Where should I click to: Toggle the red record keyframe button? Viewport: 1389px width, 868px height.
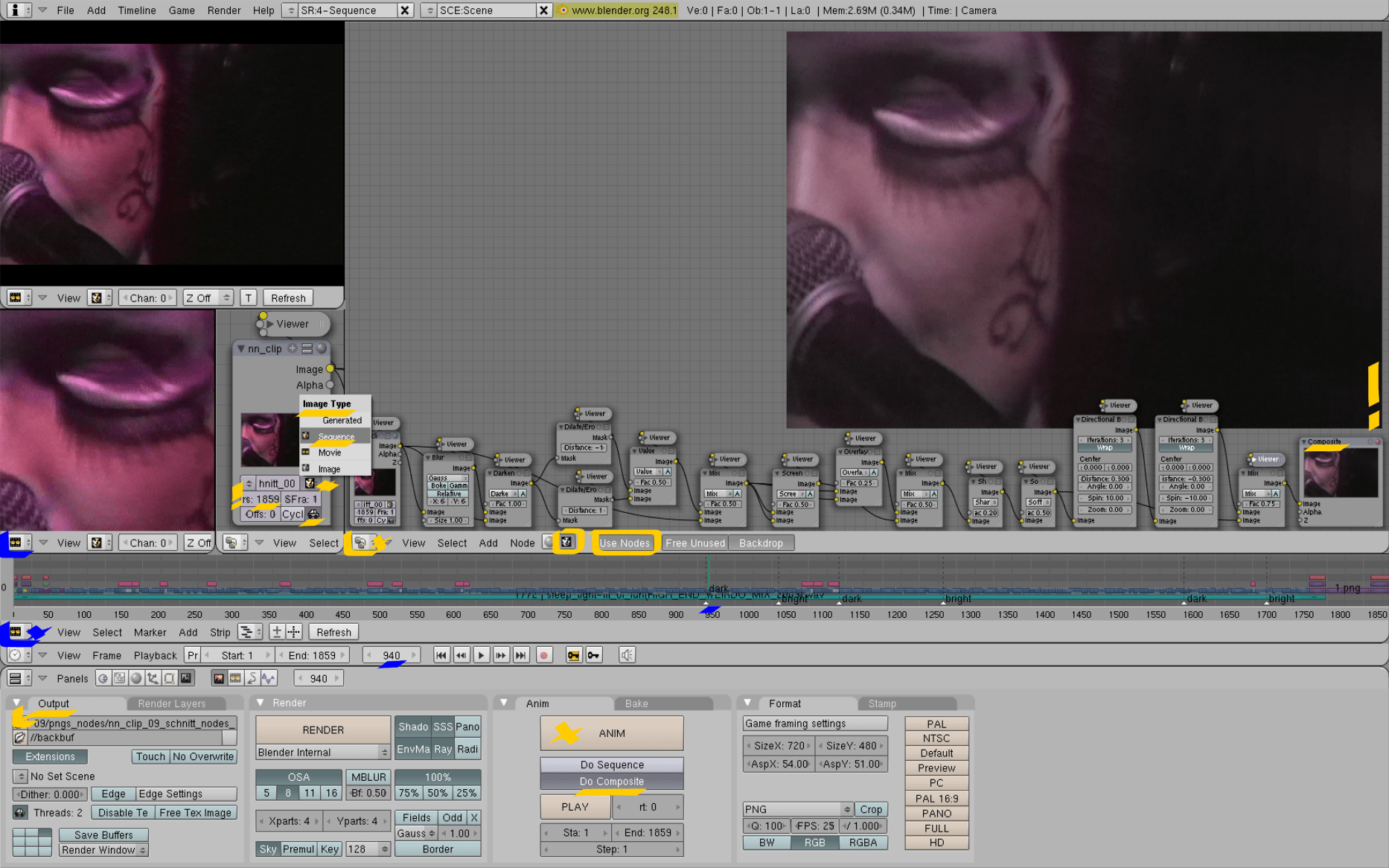[544, 655]
